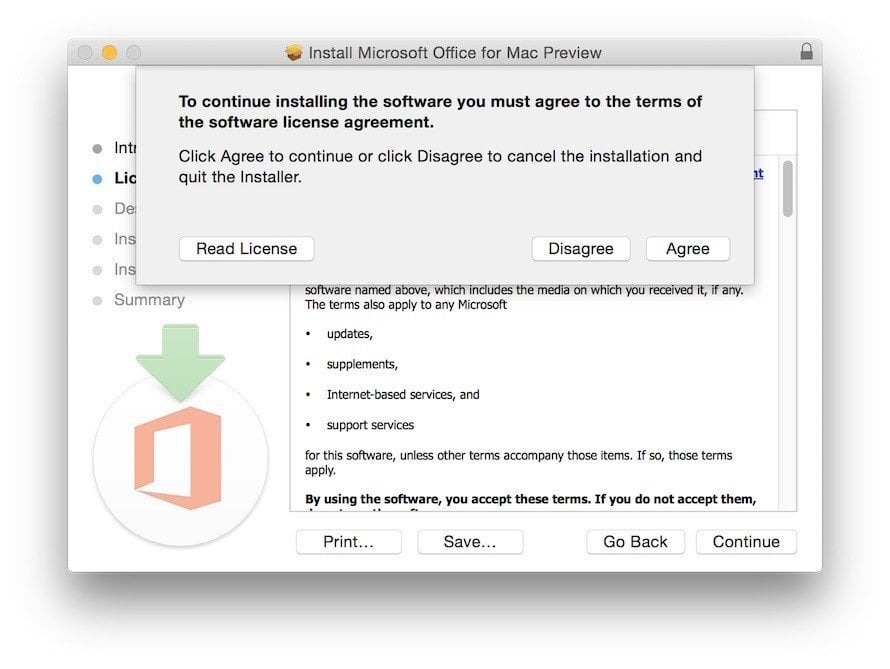Click the 'updates,' bullet line
Image resolution: width=890 pixels, height=669 pixels.
pos(350,334)
